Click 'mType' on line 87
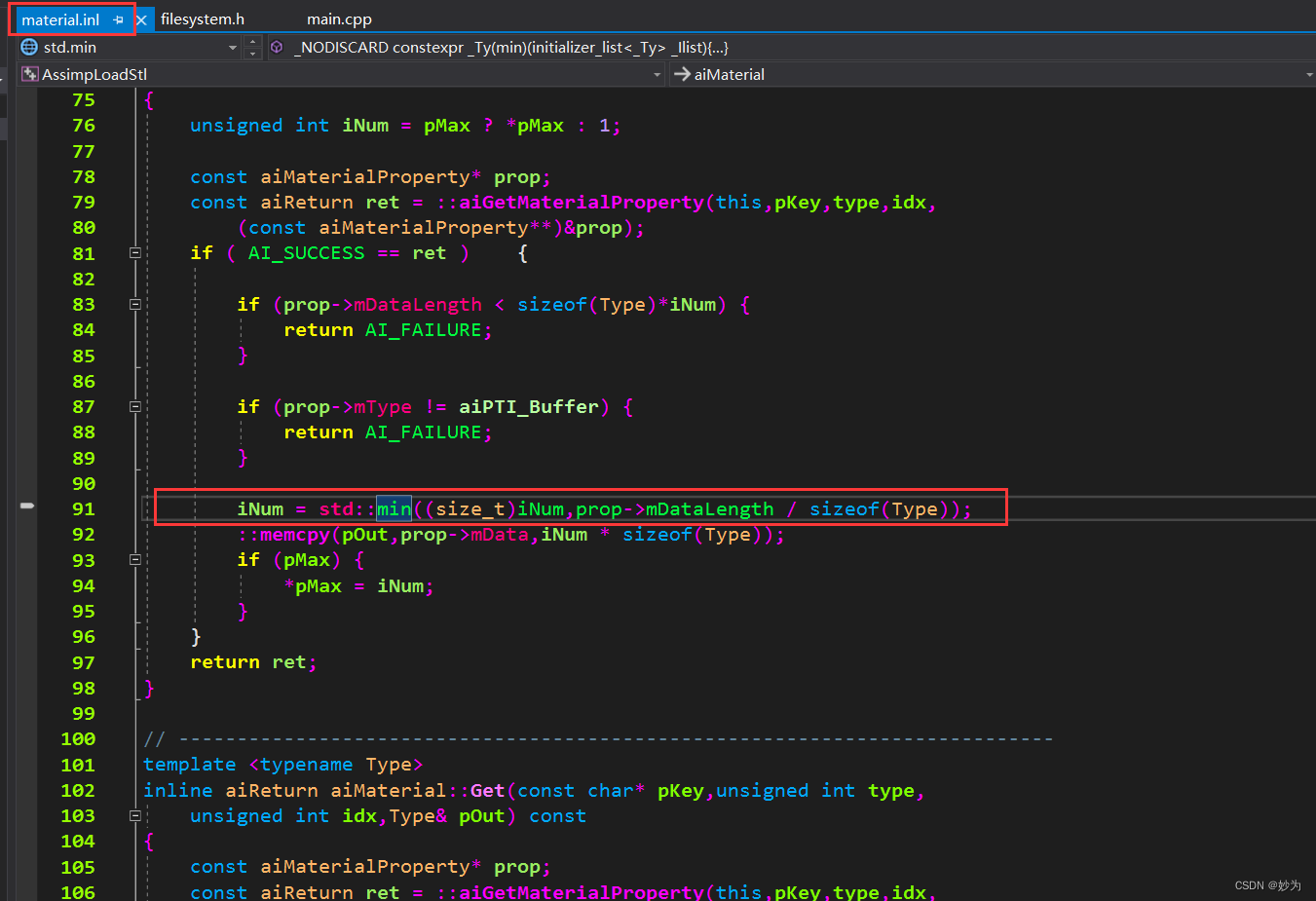Image resolution: width=1316 pixels, height=901 pixels. click(383, 407)
